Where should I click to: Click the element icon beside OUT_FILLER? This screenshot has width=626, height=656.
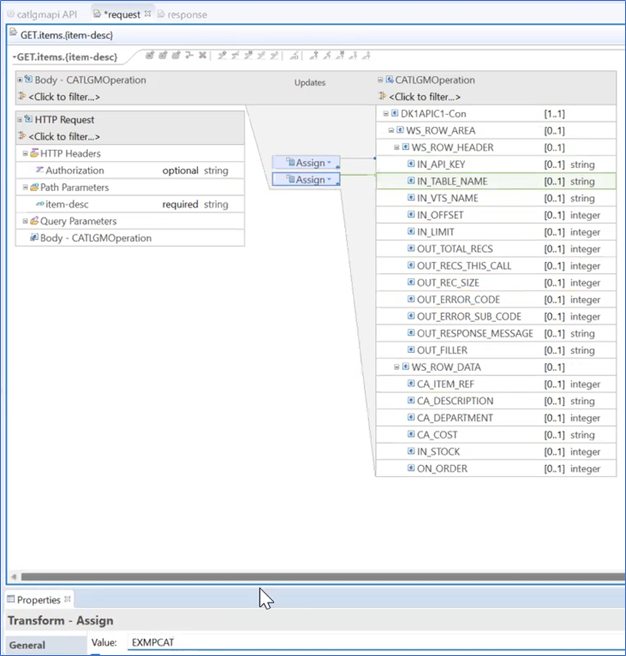411,350
